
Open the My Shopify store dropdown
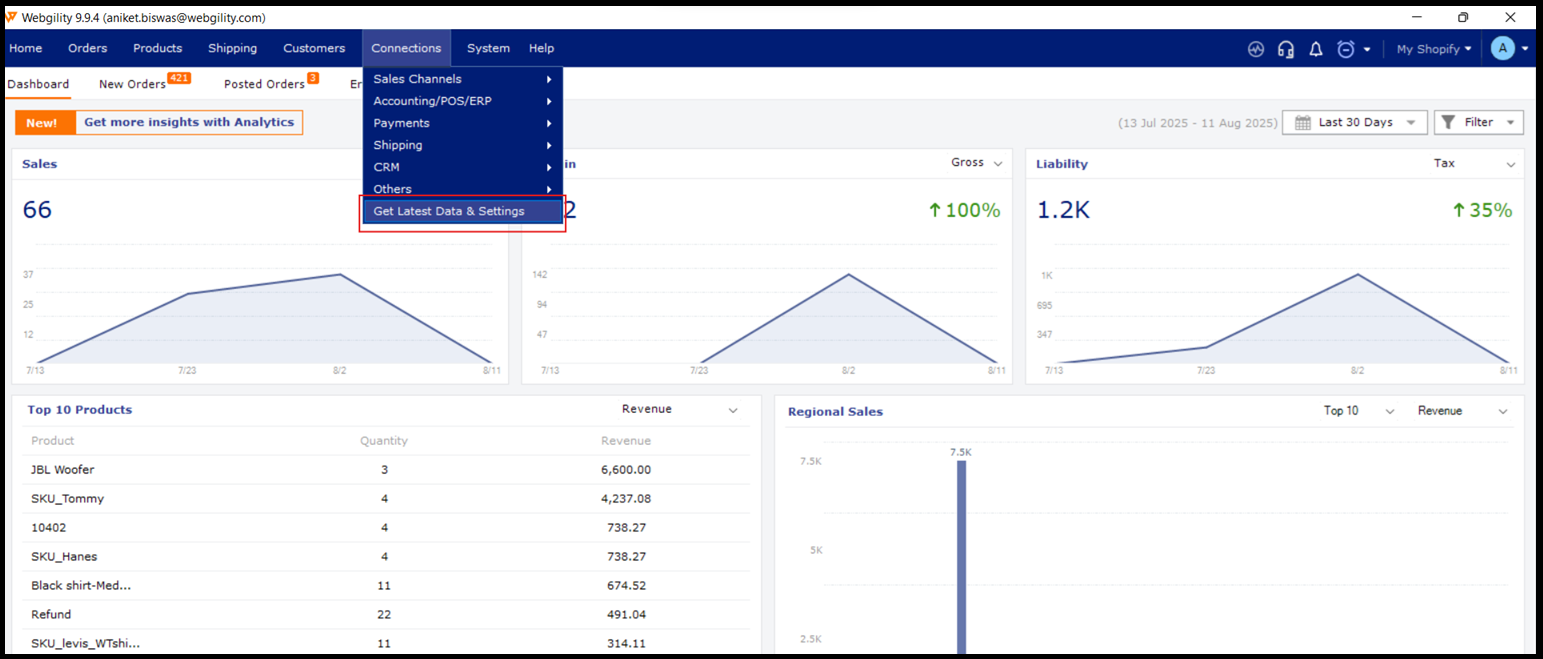tap(1433, 49)
